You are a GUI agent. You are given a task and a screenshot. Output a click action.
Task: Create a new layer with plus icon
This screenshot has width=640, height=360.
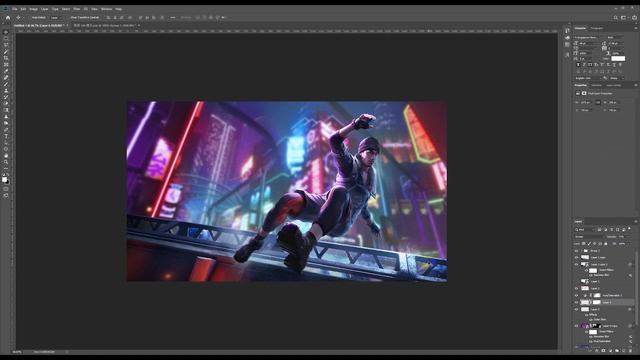tap(624, 351)
